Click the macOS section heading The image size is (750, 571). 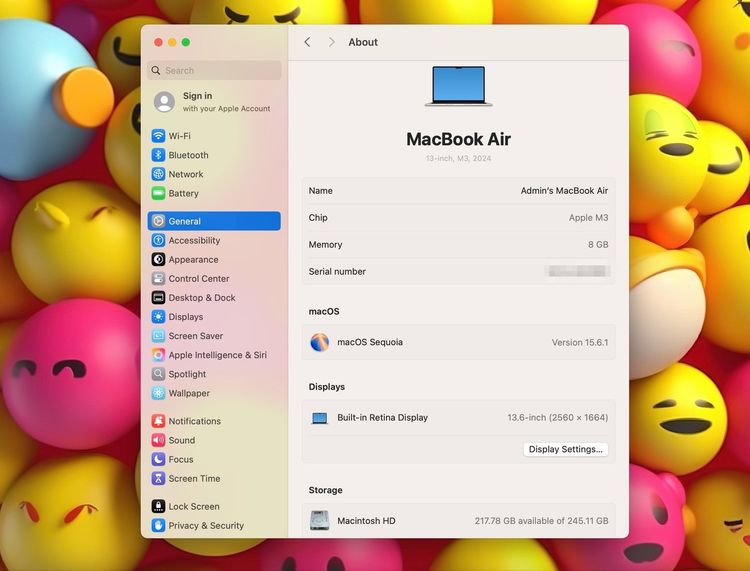click(324, 311)
